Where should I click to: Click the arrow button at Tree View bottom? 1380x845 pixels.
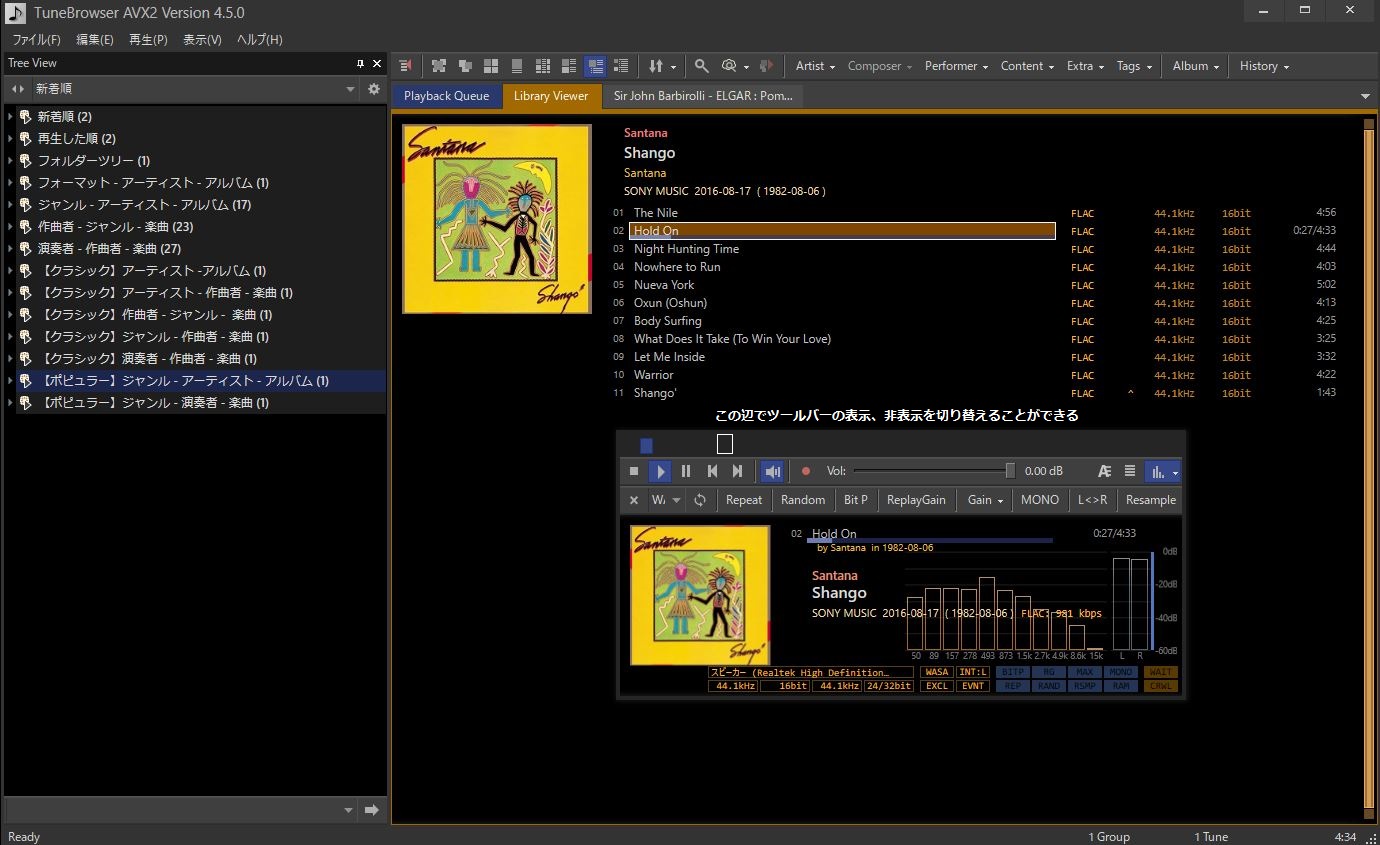(x=372, y=810)
